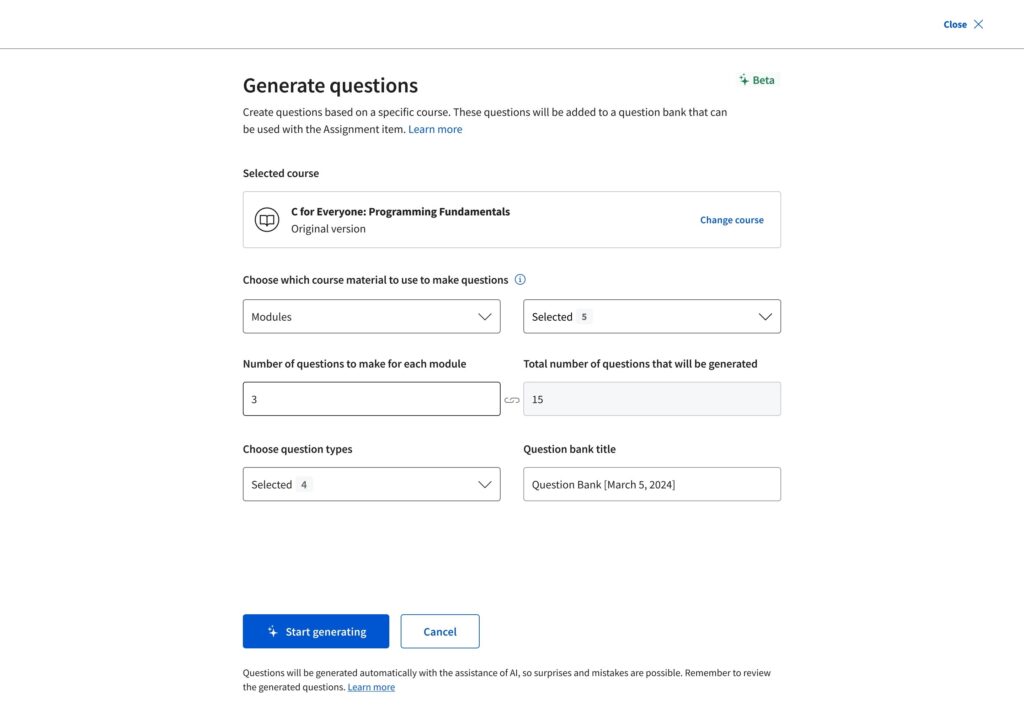Viewport: 1024px width, 728px height.
Task: Click the link icon between question number fields
Action: [512, 400]
